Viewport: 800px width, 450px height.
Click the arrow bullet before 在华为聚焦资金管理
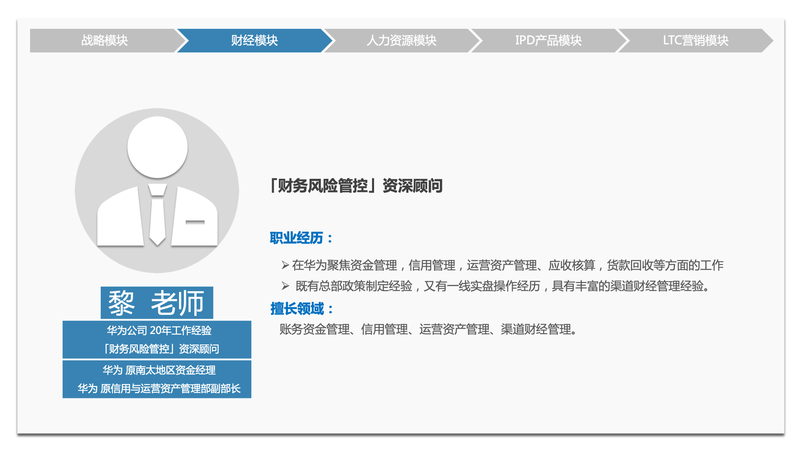pos(285,266)
